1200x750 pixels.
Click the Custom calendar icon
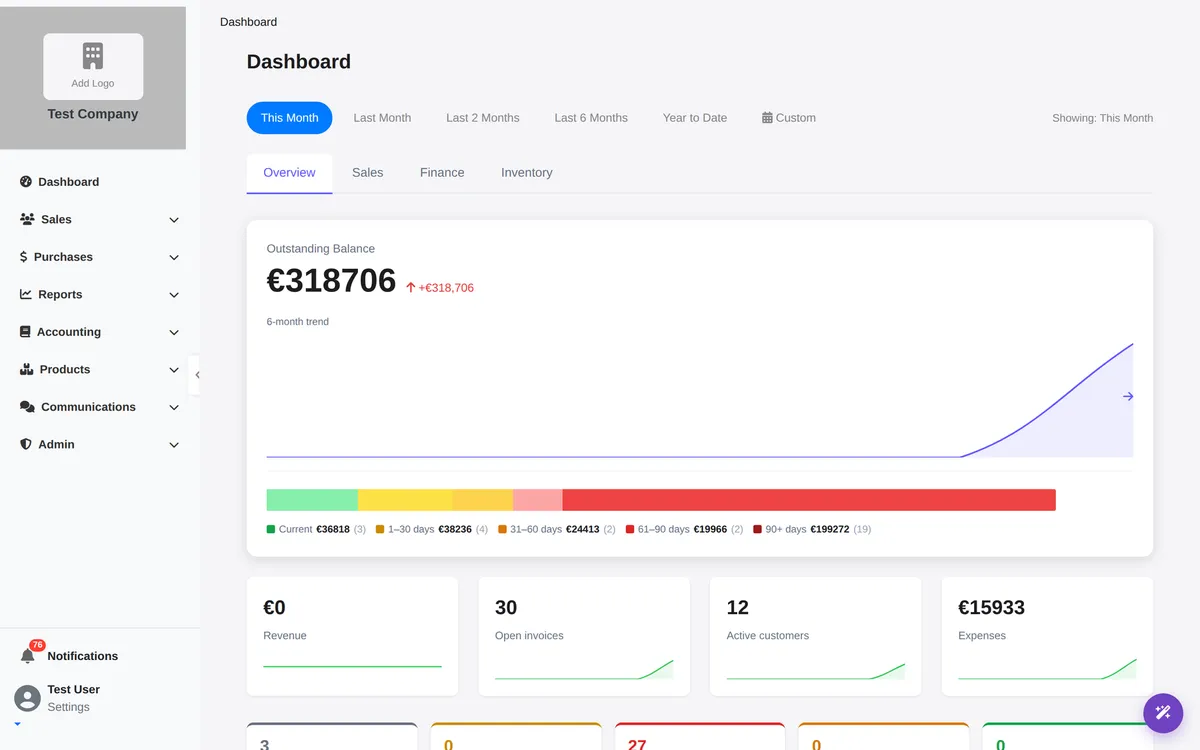(767, 118)
